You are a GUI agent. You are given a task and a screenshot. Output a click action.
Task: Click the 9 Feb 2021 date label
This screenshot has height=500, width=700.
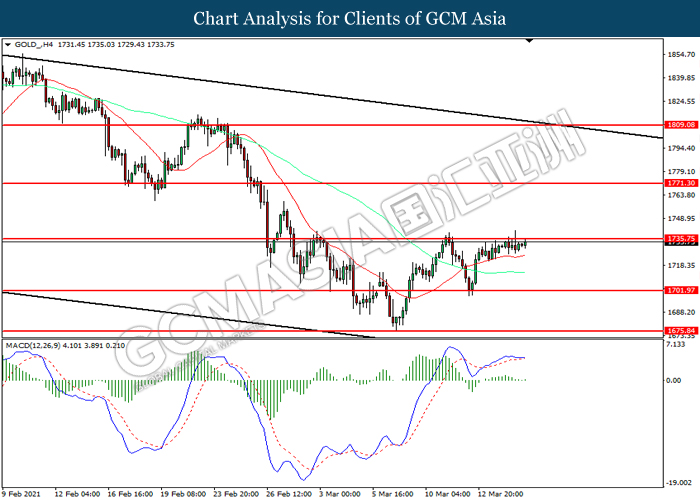click(x=21, y=494)
